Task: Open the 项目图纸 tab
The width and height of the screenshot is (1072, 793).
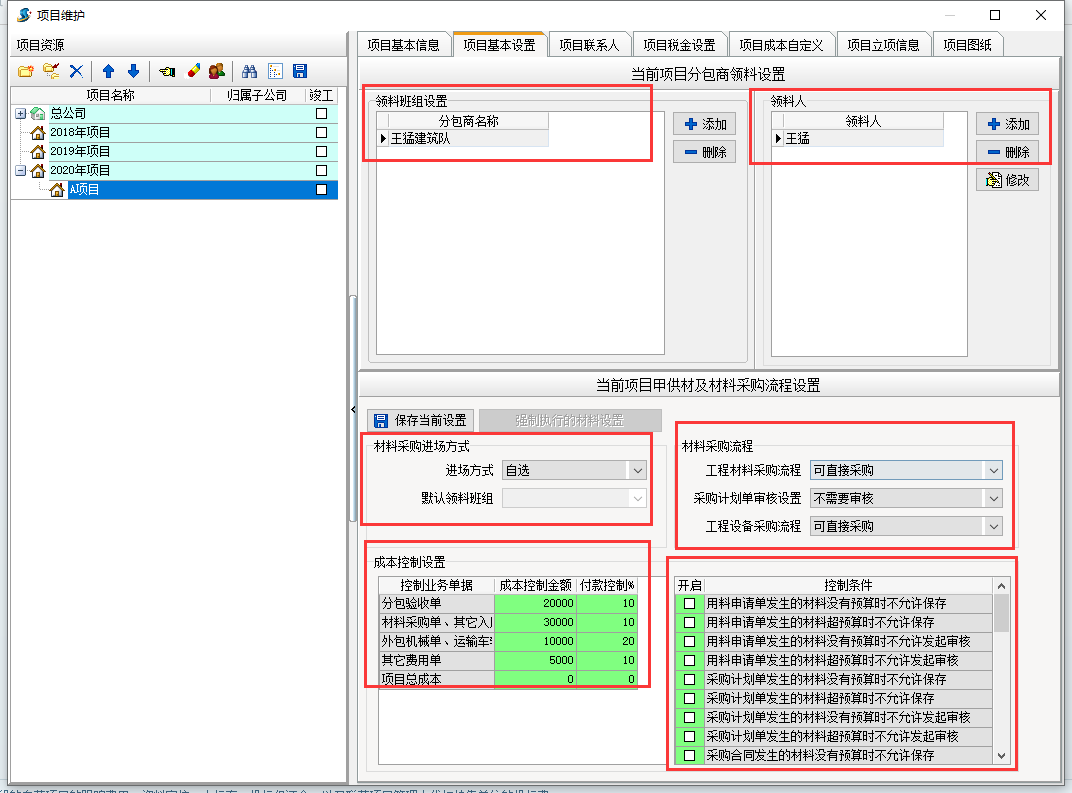Action: point(967,45)
